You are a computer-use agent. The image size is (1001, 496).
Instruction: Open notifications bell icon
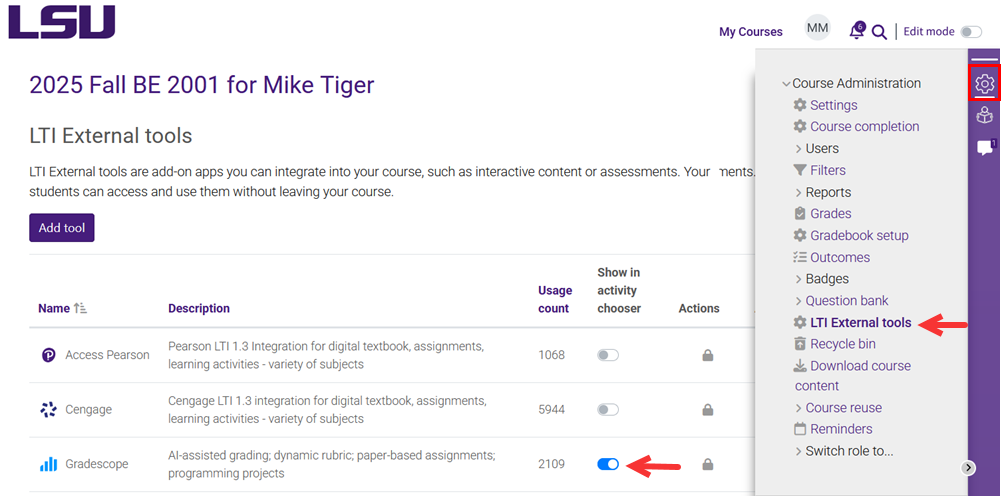tap(857, 31)
